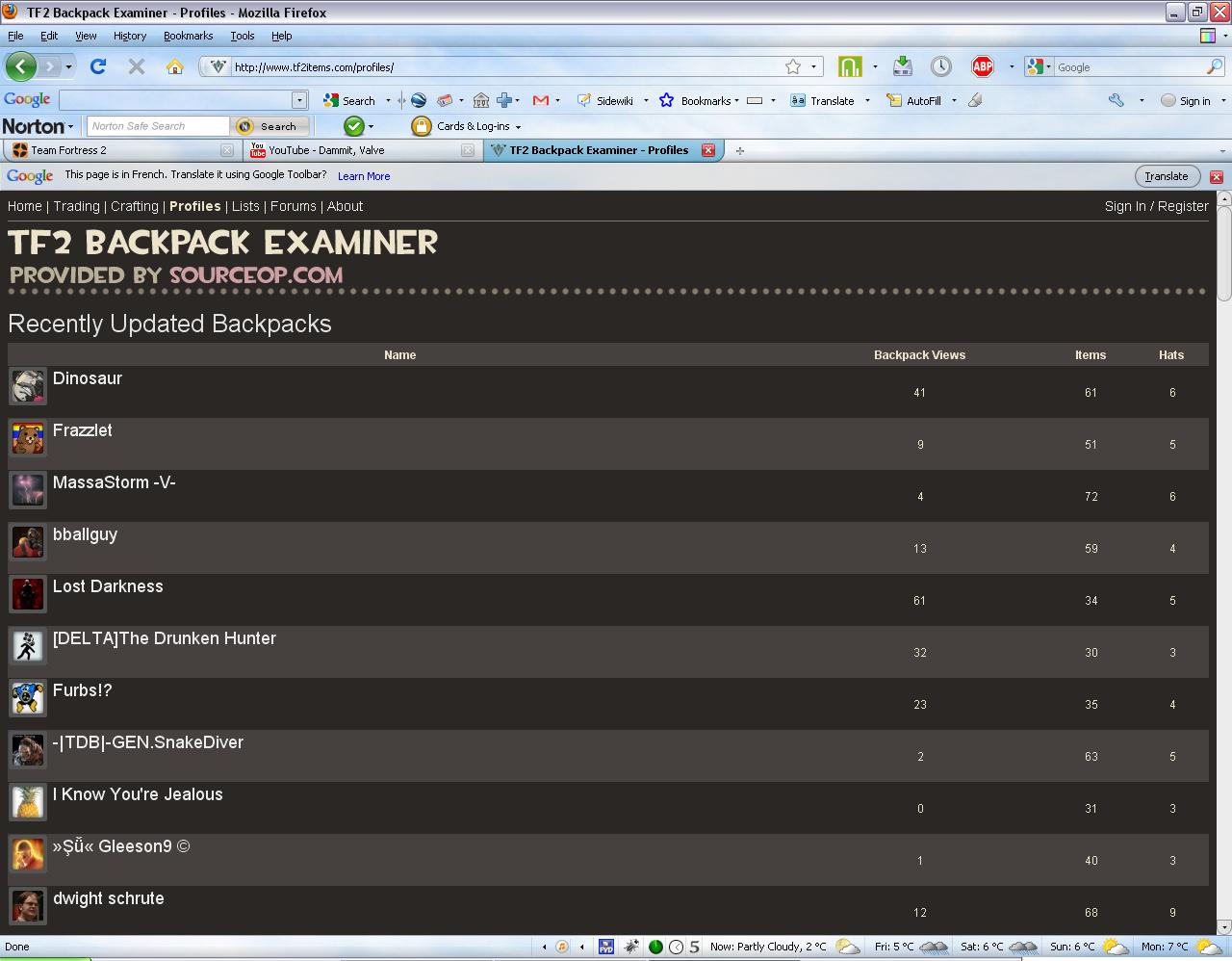Open the Trading page link
The height and width of the screenshot is (961, 1232).
(76, 206)
